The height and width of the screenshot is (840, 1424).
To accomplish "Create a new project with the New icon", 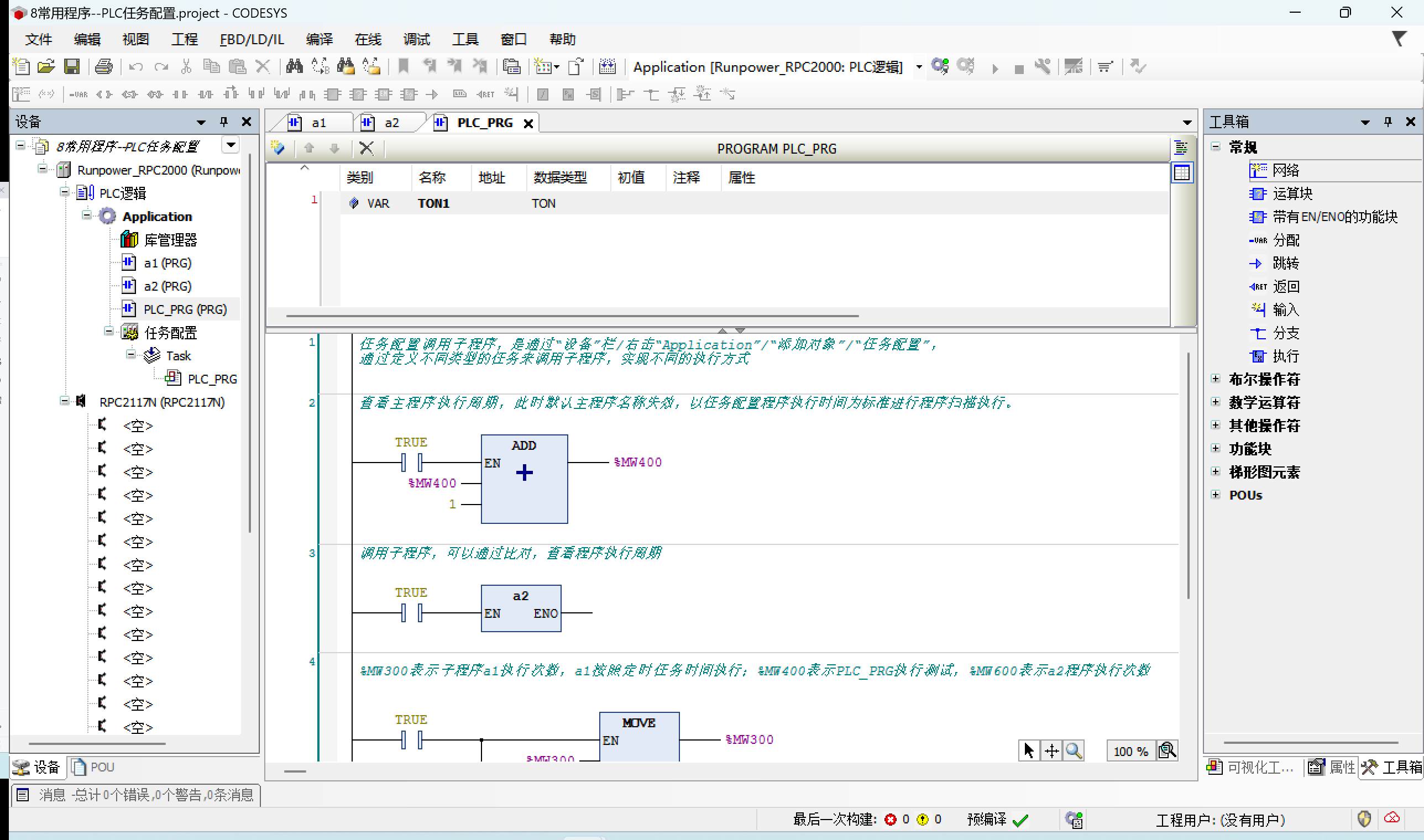I will tap(22, 67).
